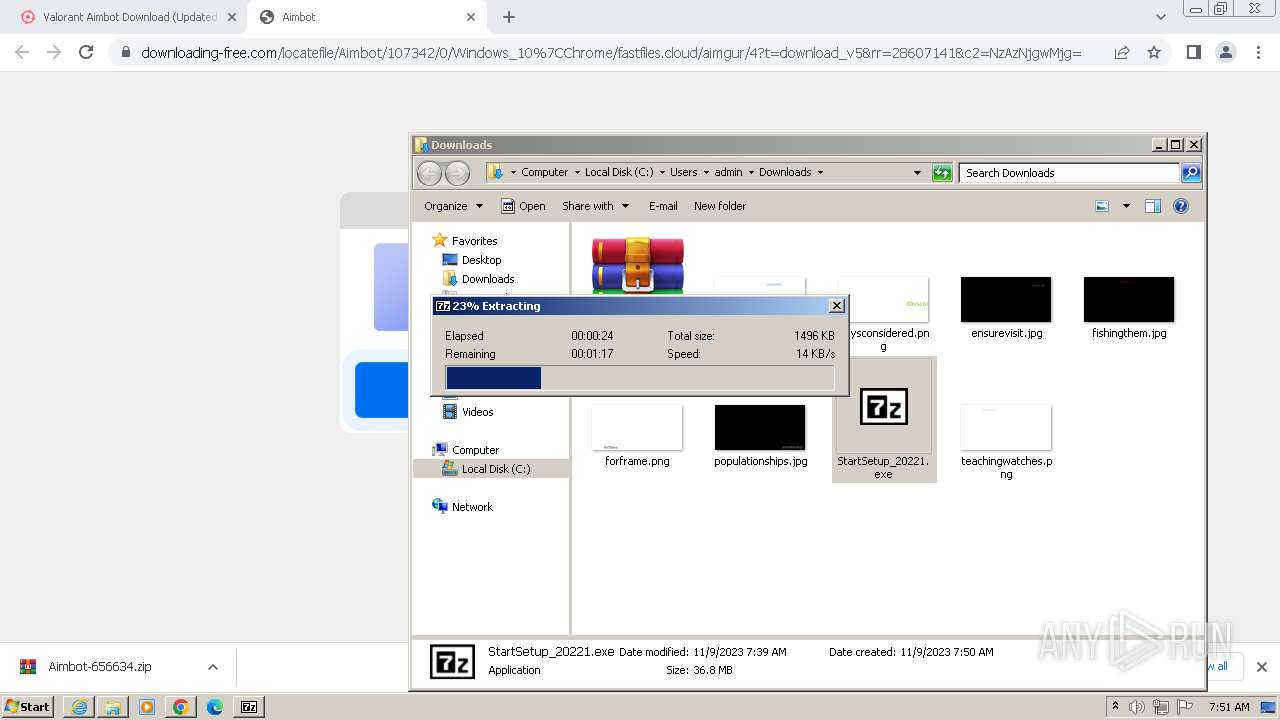Open Chrome tab search dropdown

(1160, 17)
